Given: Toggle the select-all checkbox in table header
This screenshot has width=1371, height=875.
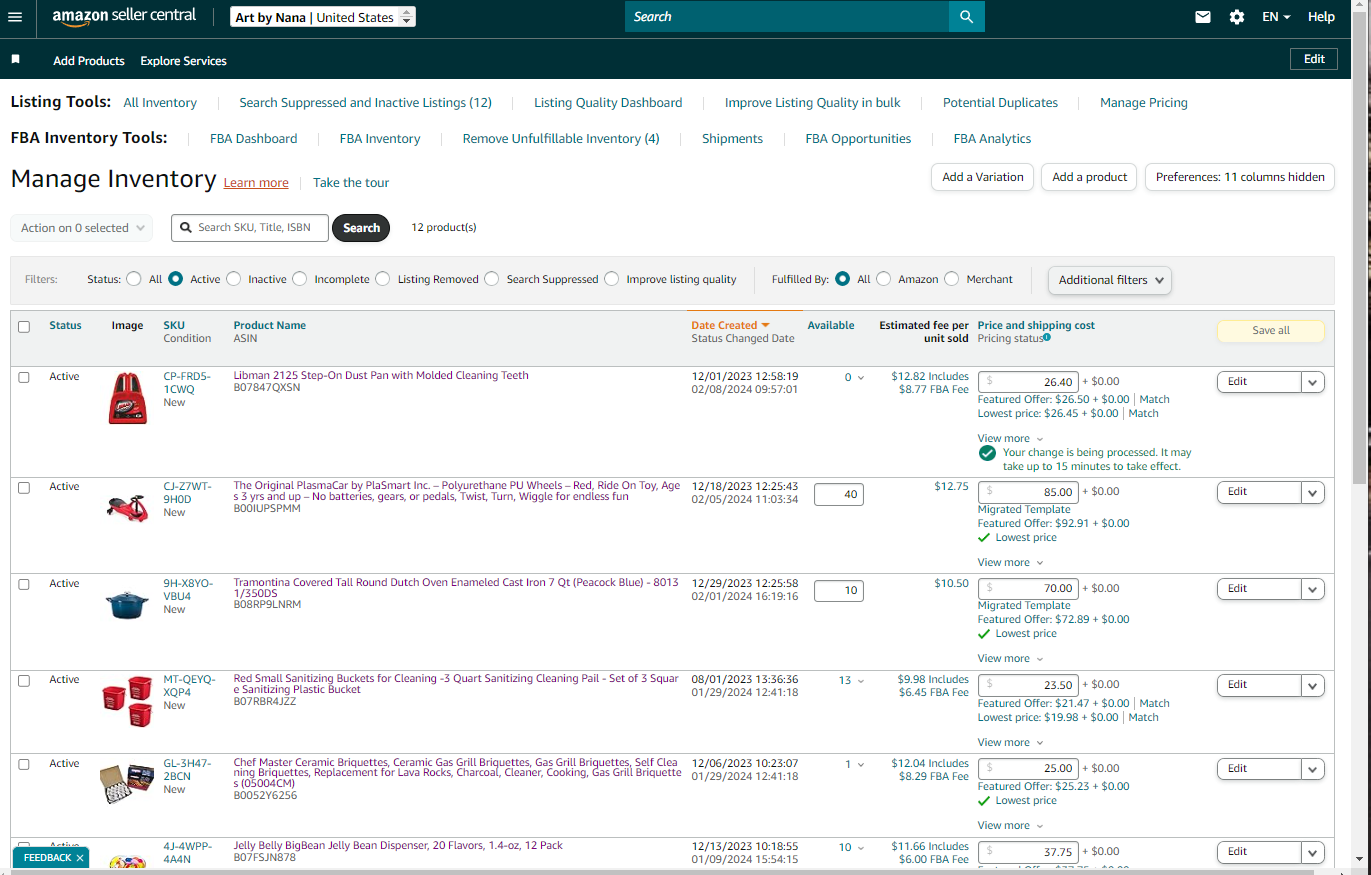Looking at the screenshot, I should click(24, 326).
